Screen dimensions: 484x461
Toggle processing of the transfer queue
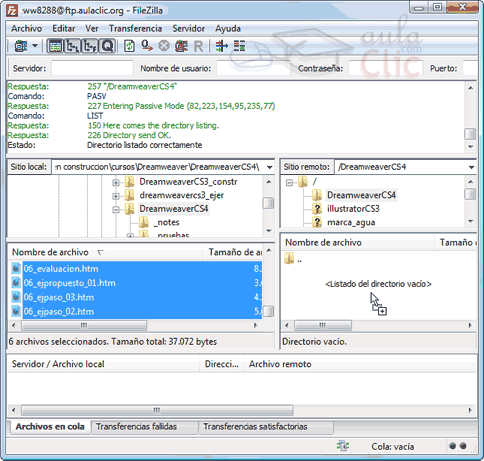click(x=147, y=46)
